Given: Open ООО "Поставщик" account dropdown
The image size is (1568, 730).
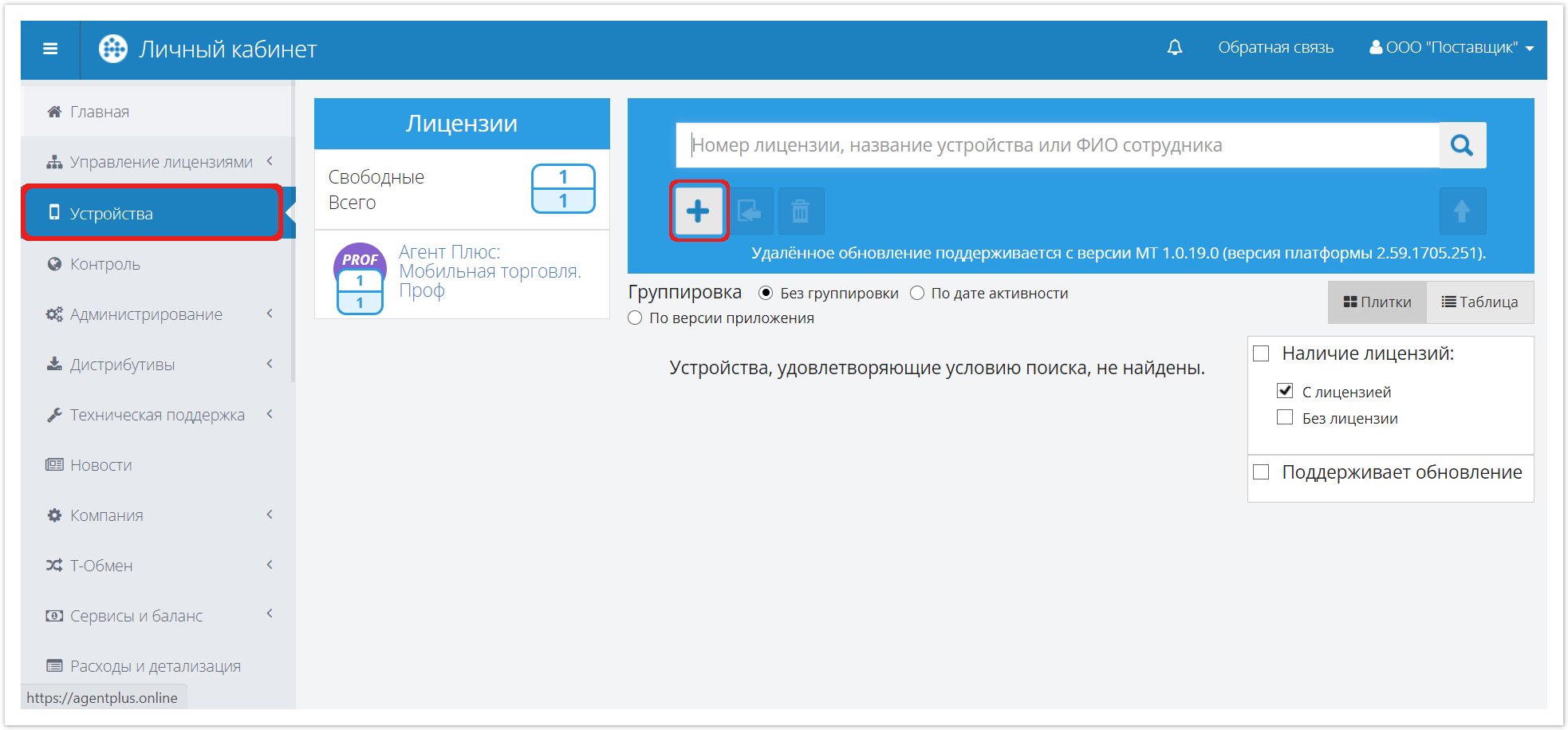Looking at the screenshot, I should pyautogui.click(x=1451, y=48).
